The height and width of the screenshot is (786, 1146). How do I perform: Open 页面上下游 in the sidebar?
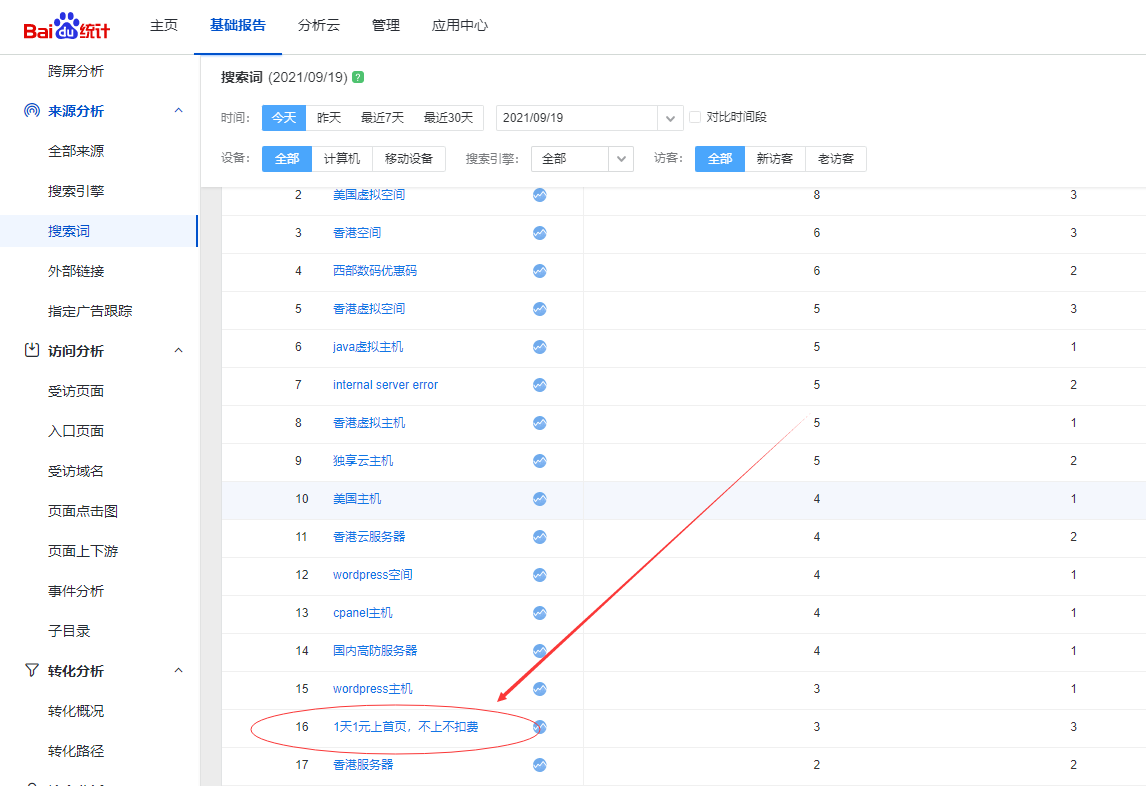pyautogui.click(x=83, y=551)
